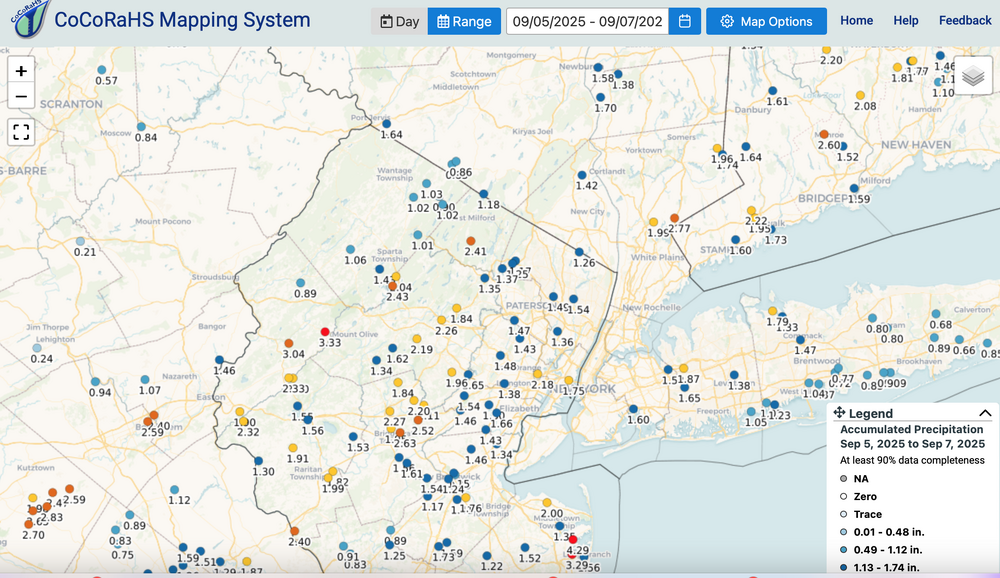Click the At least 90% data completeness text
The height and width of the screenshot is (578, 1000).
coord(912,460)
